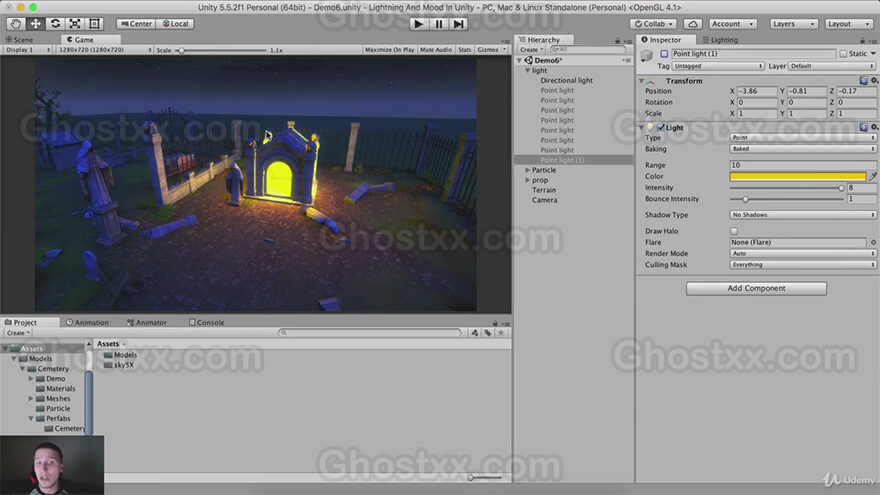
Task: Enable the Draw Halo checkbox
Action: click(x=734, y=231)
